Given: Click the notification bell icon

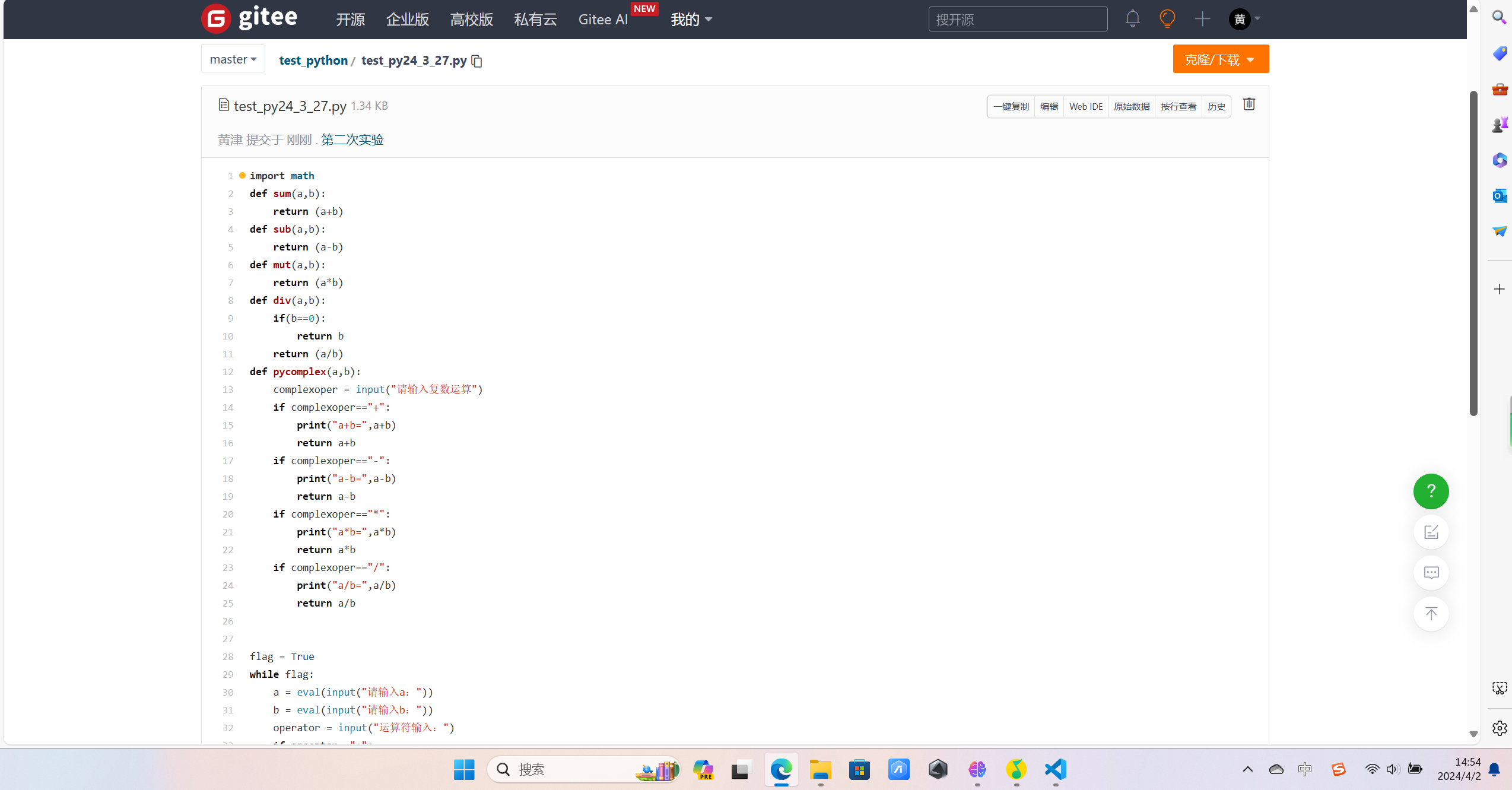Looking at the screenshot, I should point(1132,19).
